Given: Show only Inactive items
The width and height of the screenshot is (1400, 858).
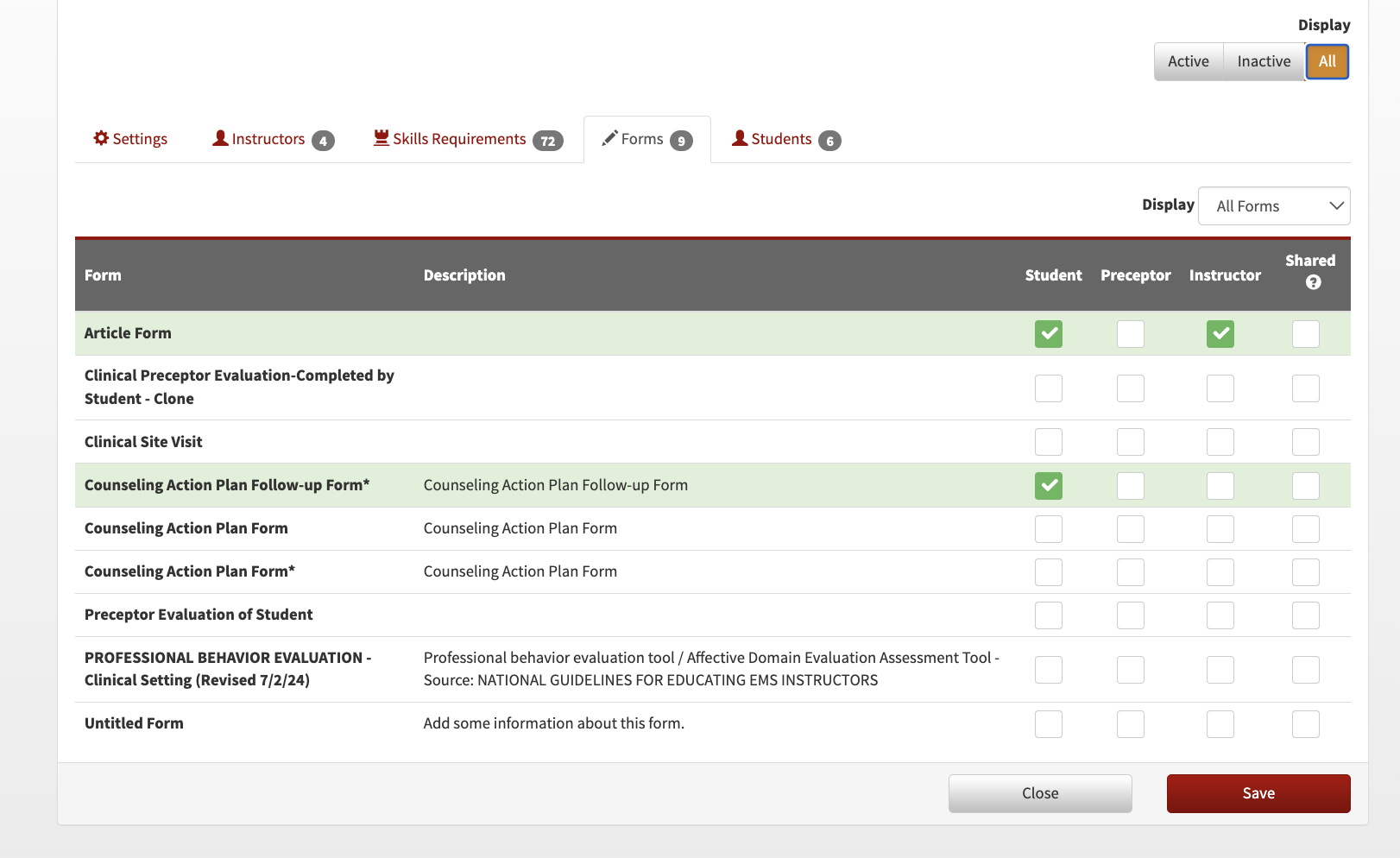Looking at the screenshot, I should [1264, 61].
